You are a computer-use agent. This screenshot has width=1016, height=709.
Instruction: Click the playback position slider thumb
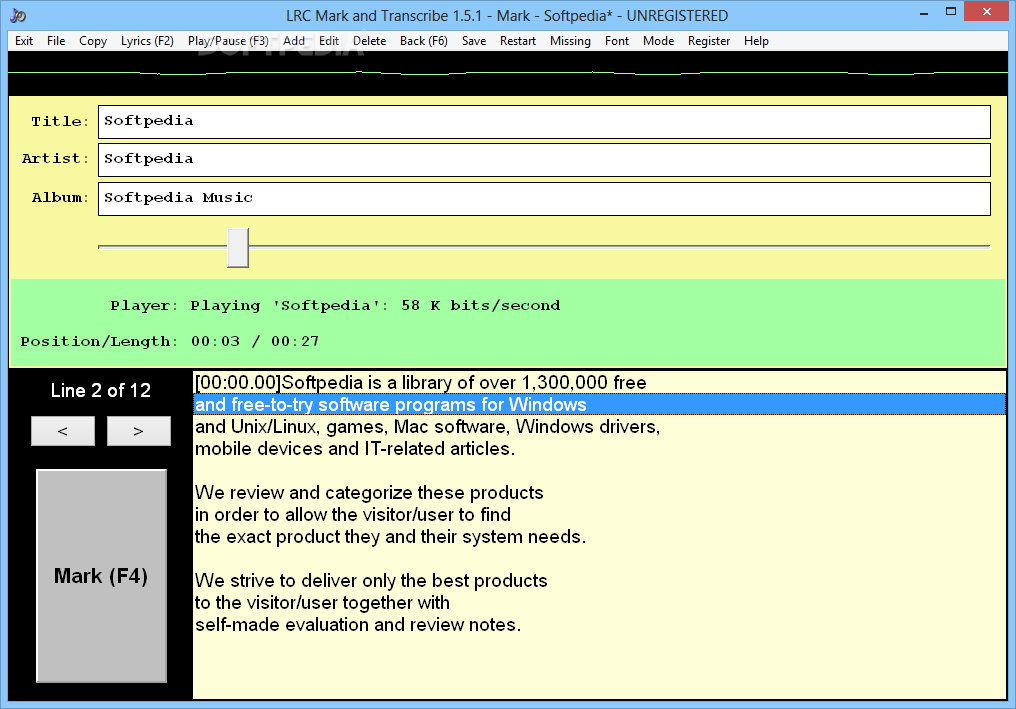tap(238, 248)
